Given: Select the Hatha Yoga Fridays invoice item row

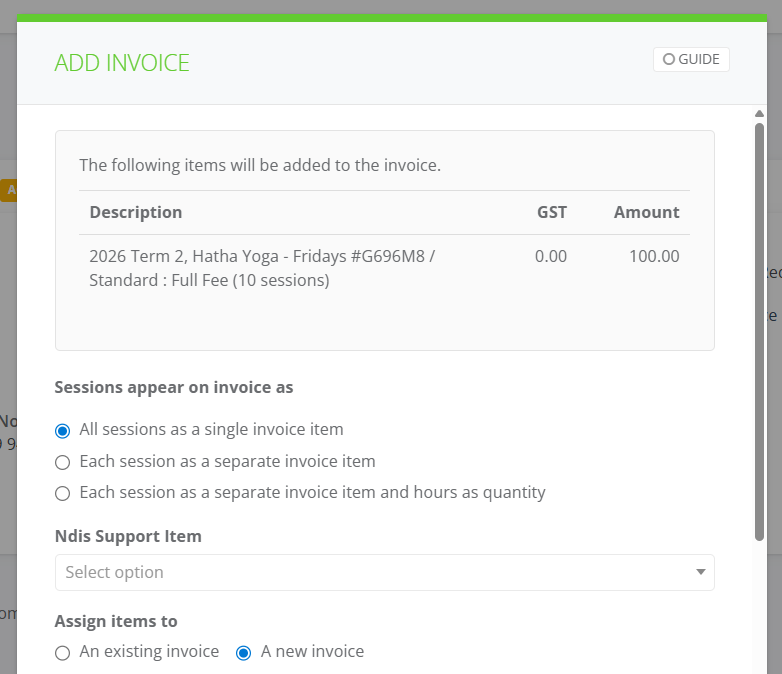Looking at the screenshot, I should tap(385, 268).
